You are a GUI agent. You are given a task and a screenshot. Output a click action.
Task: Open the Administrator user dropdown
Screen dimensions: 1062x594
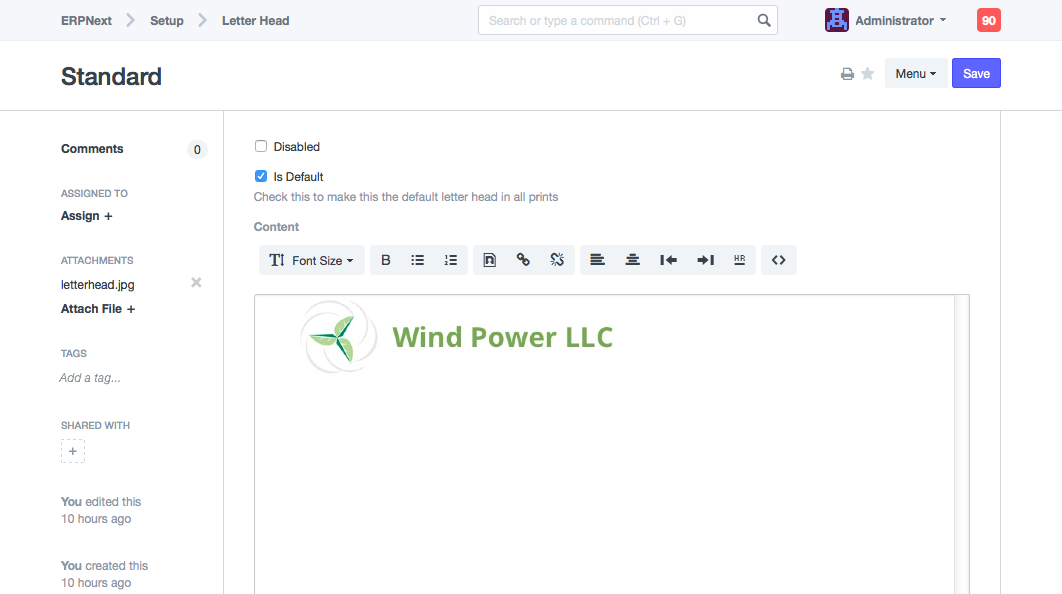click(x=886, y=20)
